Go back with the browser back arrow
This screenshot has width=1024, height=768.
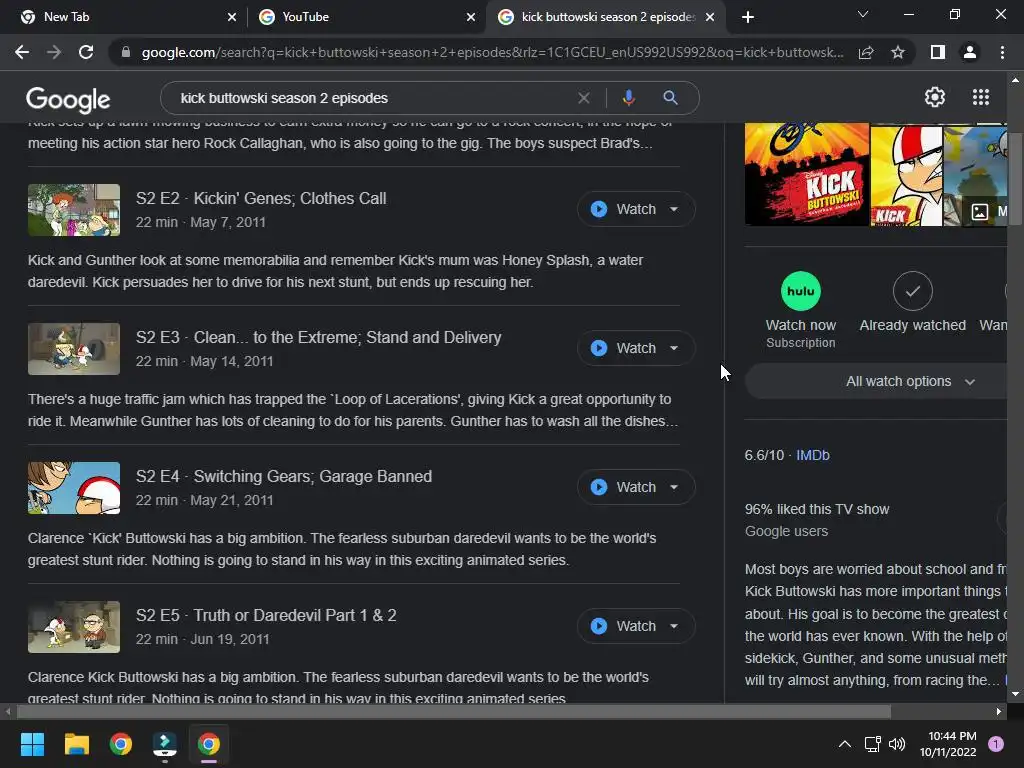click(x=22, y=52)
